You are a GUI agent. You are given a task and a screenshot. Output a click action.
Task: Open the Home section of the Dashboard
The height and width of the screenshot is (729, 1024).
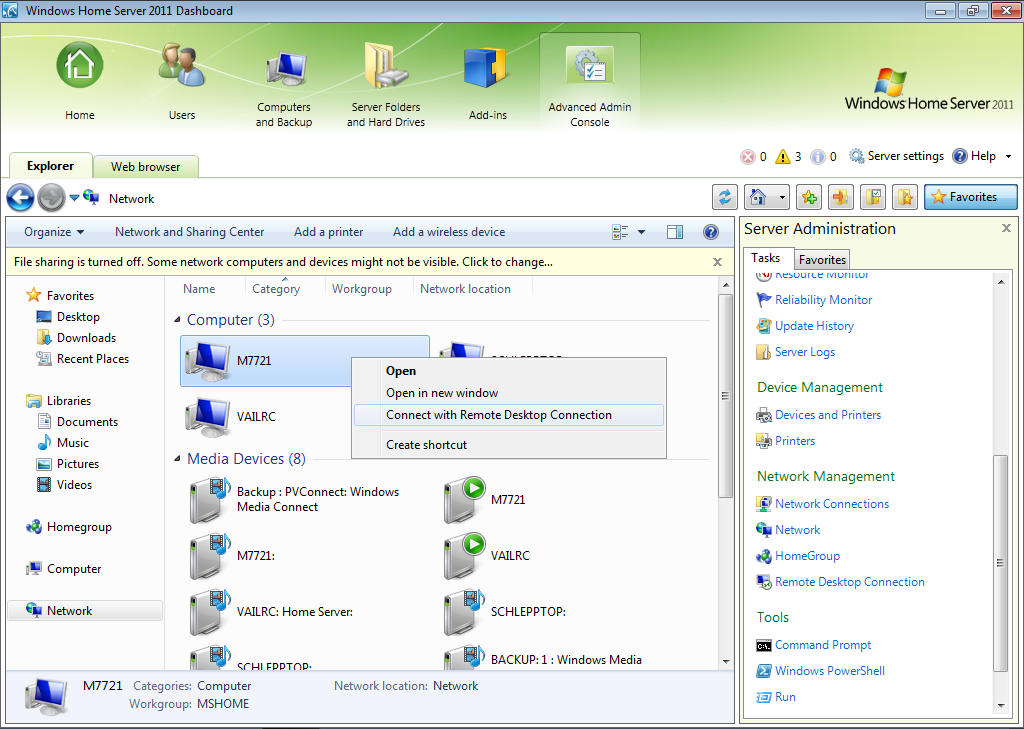click(80, 82)
